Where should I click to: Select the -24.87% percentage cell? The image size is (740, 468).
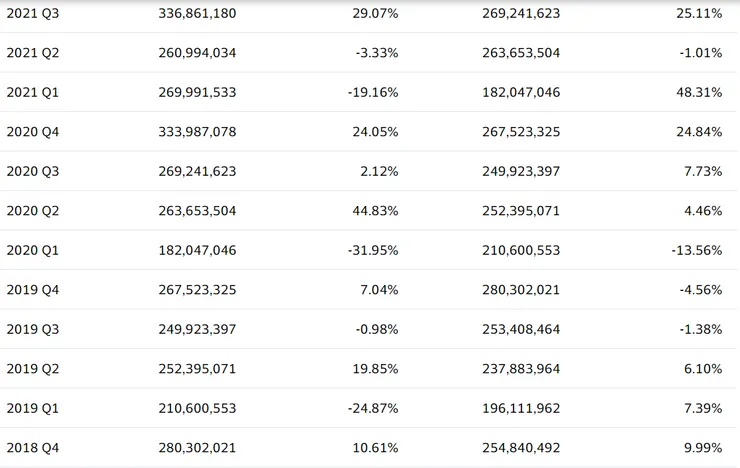(x=373, y=408)
